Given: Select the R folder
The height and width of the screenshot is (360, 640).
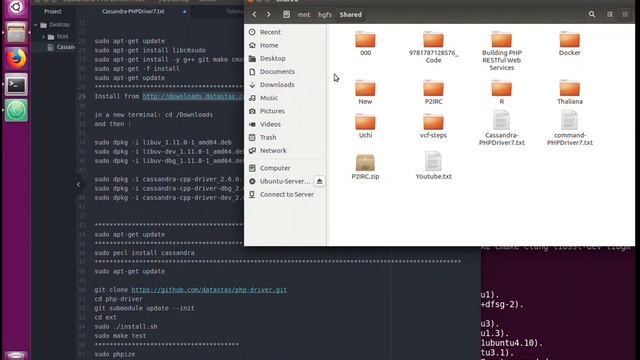Looking at the screenshot, I should click(x=502, y=92).
